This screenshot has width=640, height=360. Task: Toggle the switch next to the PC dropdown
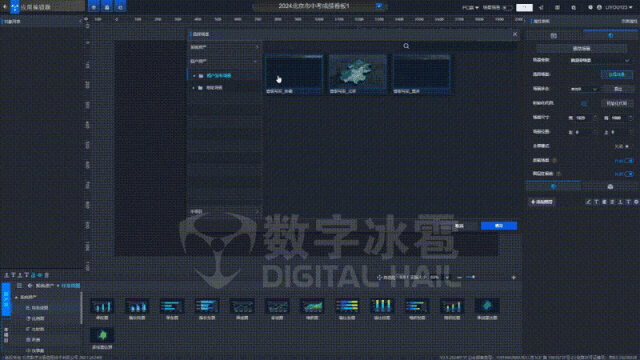(507, 7)
